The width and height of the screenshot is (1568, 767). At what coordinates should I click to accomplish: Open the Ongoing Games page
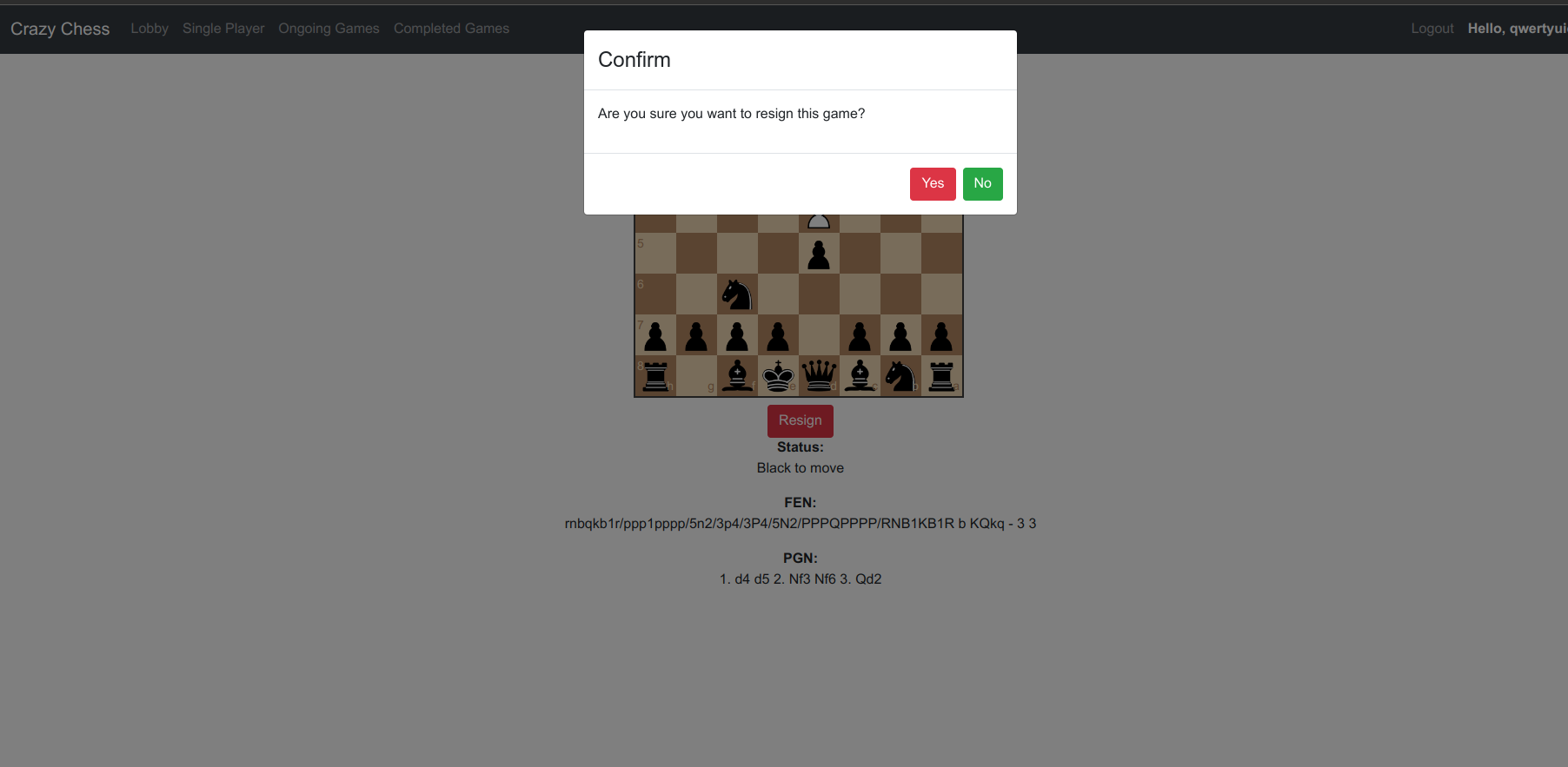tap(329, 29)
